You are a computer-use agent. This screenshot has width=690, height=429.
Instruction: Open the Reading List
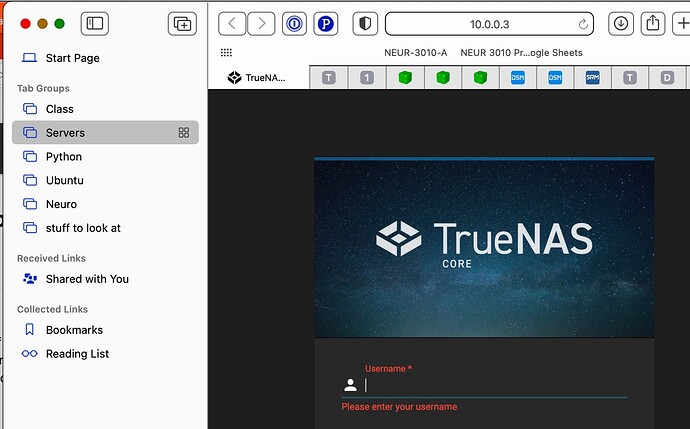[105, 354]
